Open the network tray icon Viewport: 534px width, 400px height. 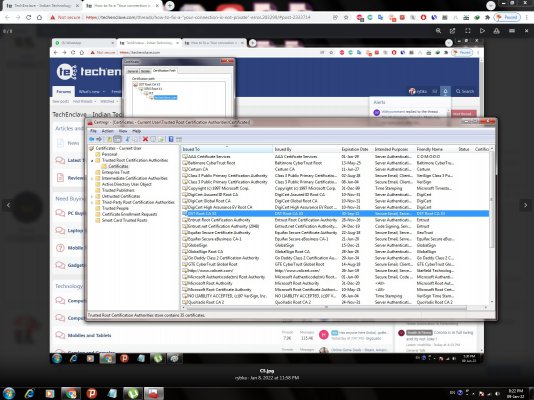[489, 393]
